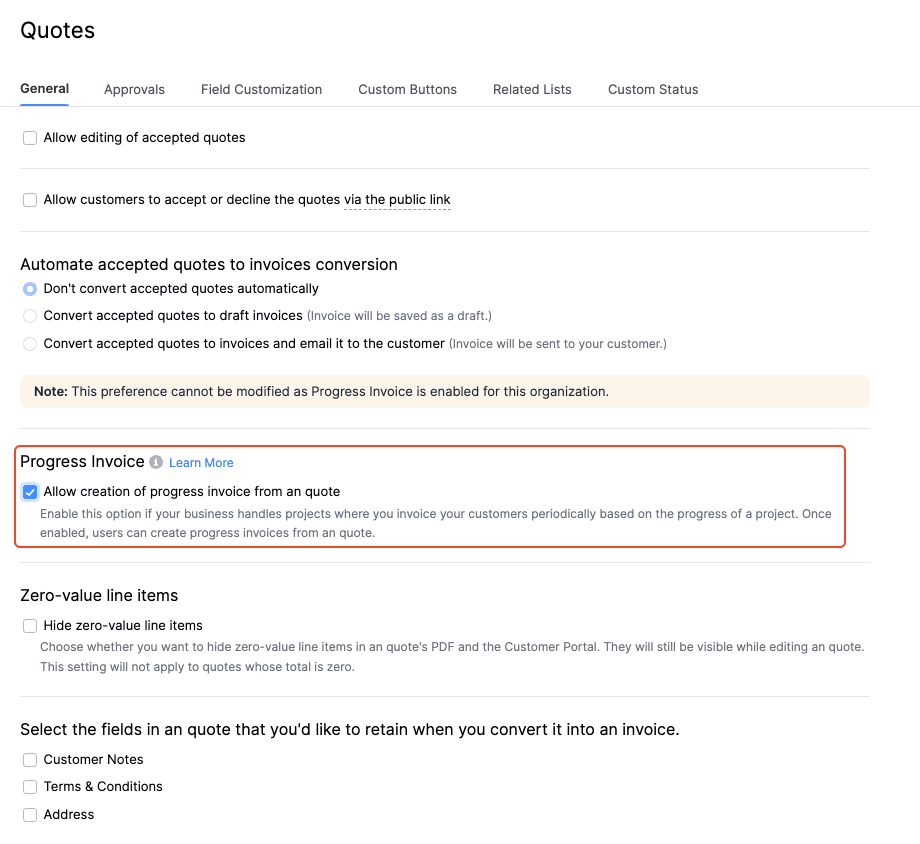This screenshot has width=920, height=844.
Task: Select don't convert accepted quotes automatically
Action: click(29, 288)
